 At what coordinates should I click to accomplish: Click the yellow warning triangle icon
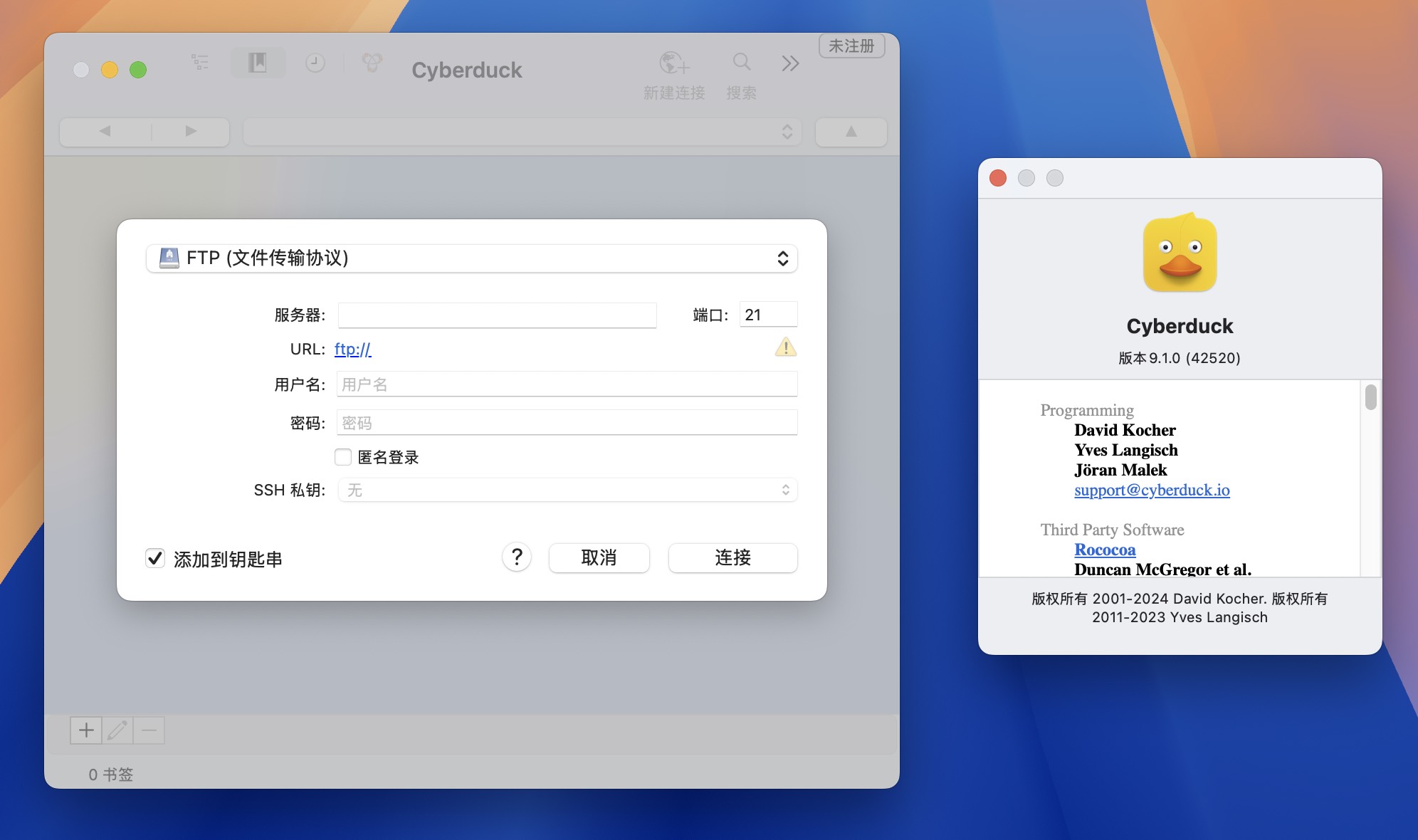click(786, 347)
